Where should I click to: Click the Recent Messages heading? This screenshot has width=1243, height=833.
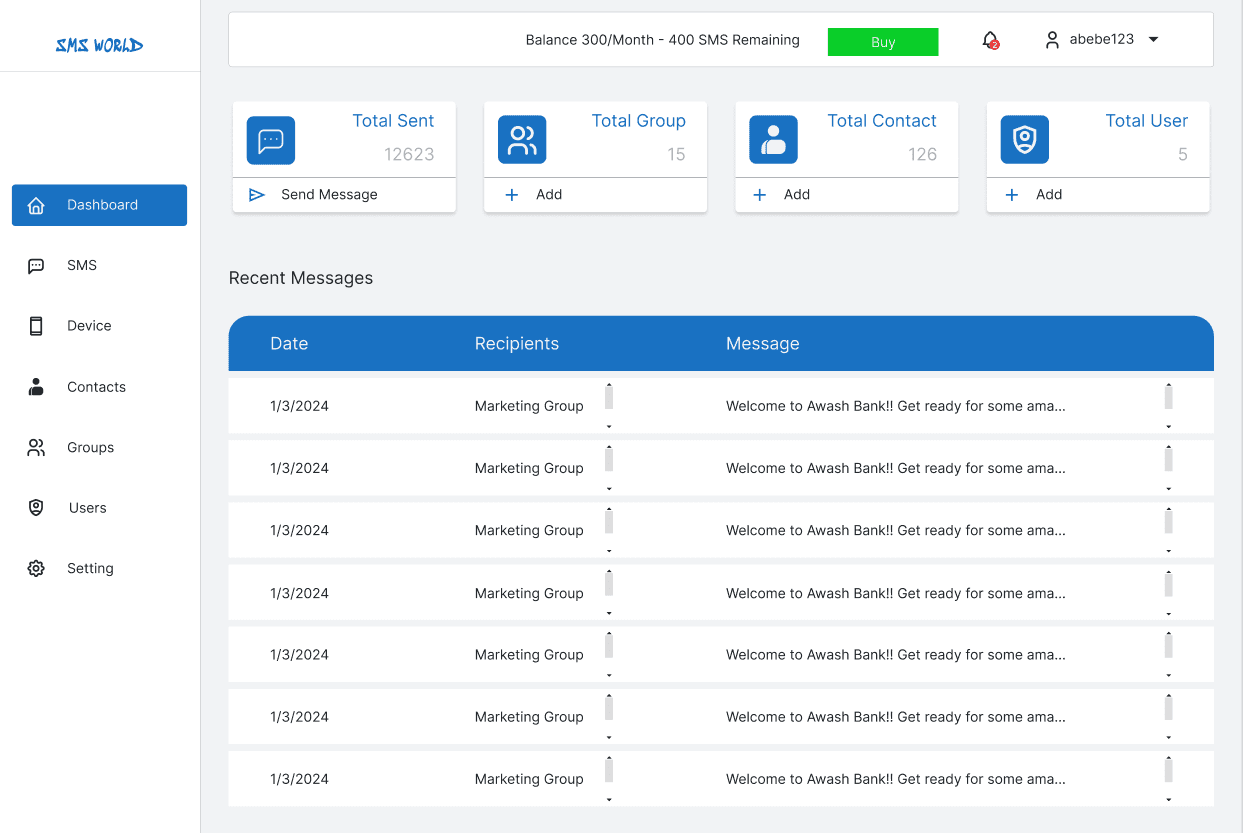tap(301, 278)
